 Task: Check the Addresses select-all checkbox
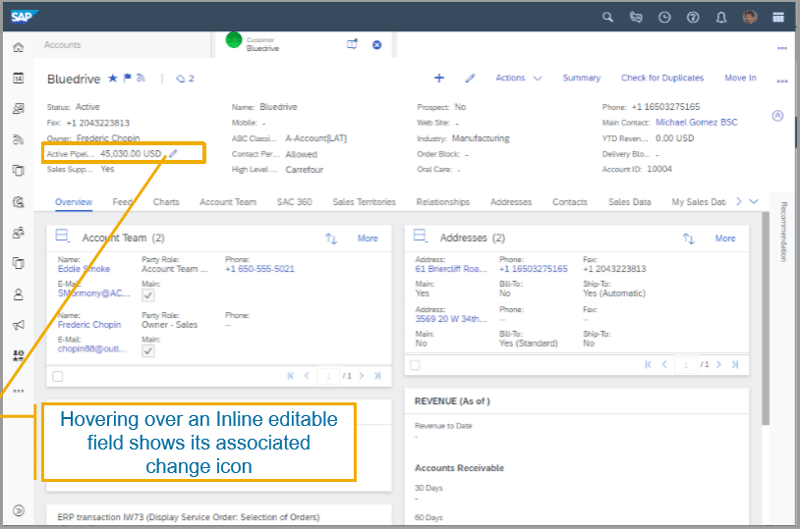[415, 365]
